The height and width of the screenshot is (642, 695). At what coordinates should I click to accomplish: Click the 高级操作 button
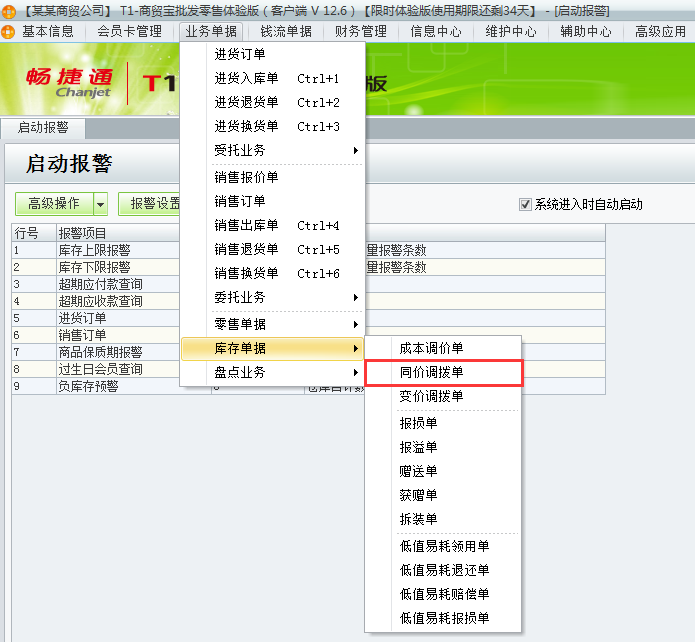[54, 204]
